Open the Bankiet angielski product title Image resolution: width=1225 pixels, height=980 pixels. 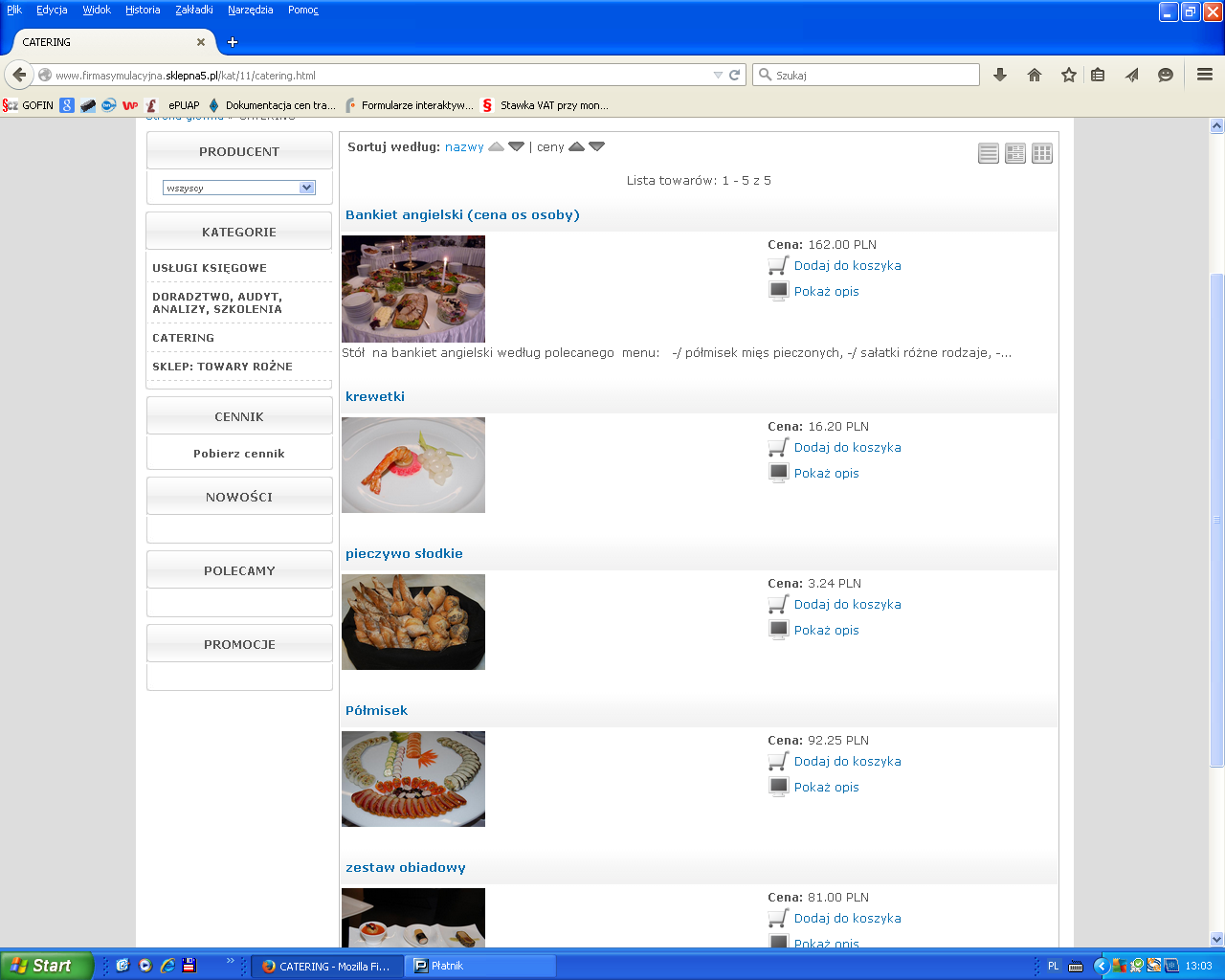tap(462, 214)
